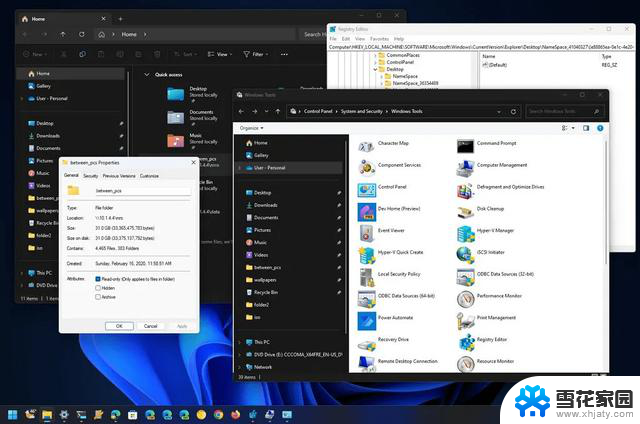This screenshot has width=640, height=424.
Task: Check the Hidden attribute checkbox
Action: coord(98,288)
